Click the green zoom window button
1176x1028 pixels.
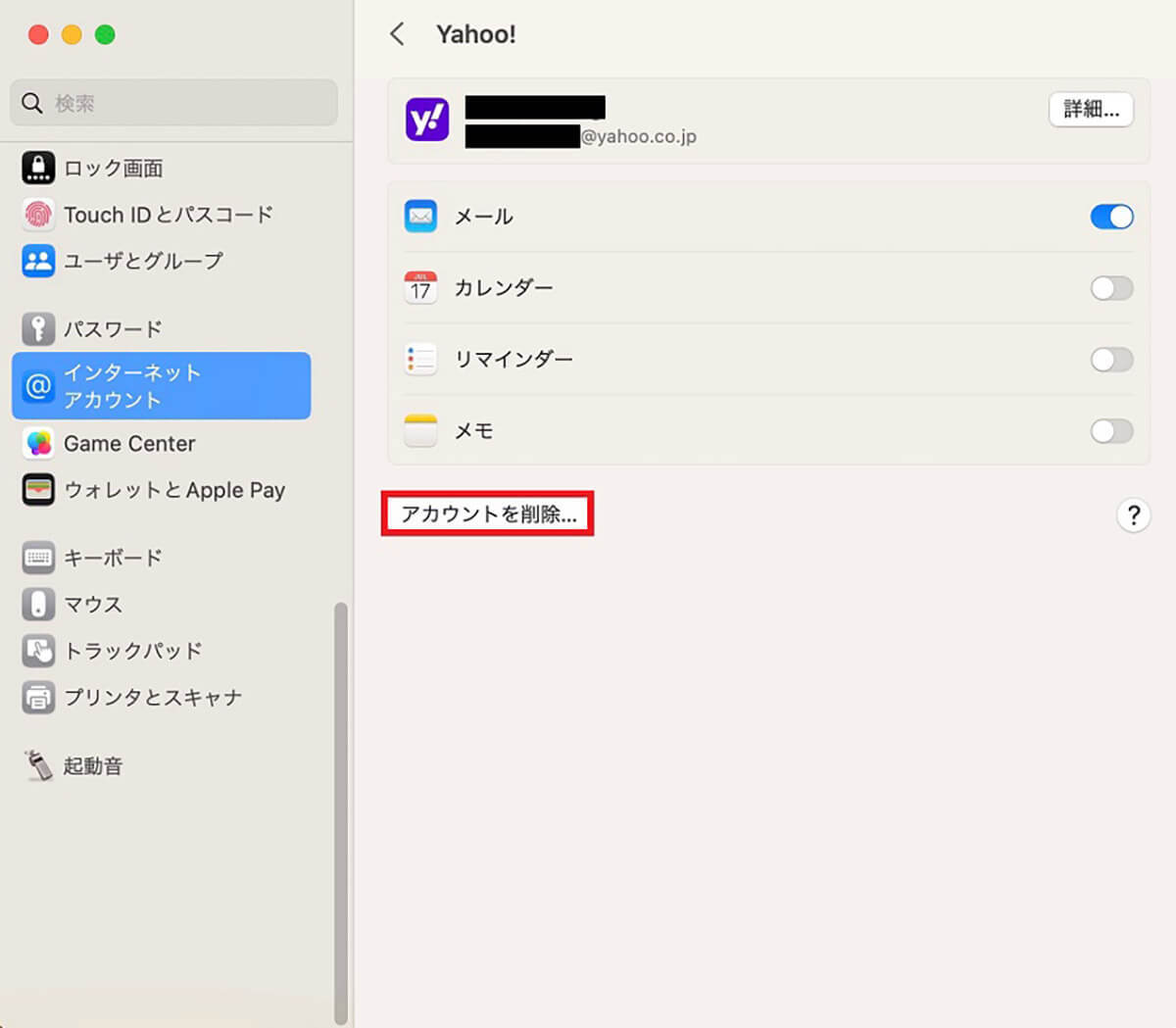105,34
